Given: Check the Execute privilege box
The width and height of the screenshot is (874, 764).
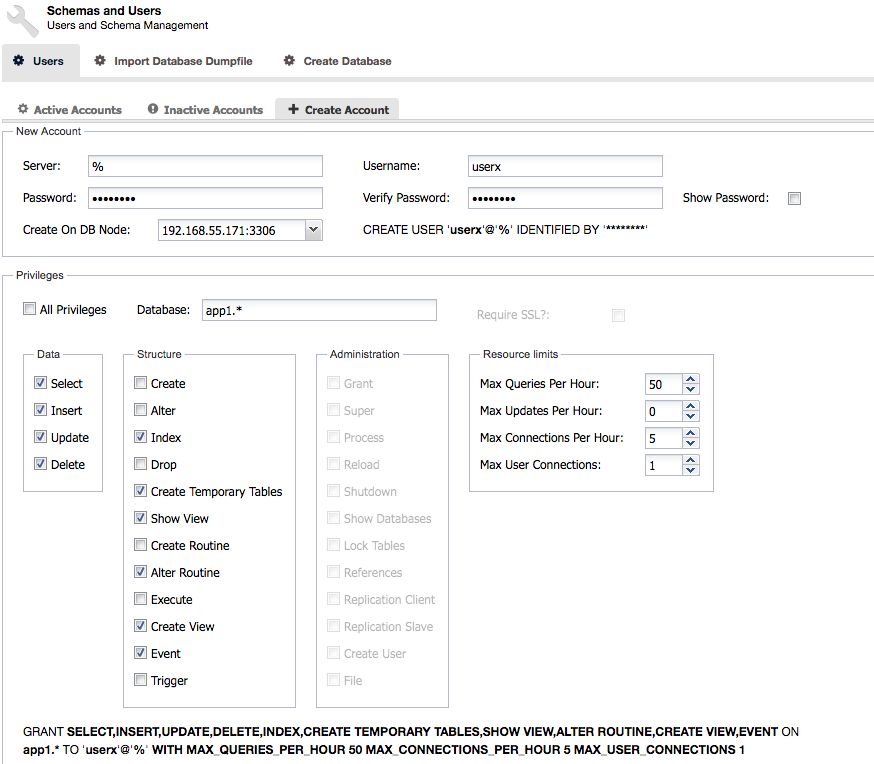Looking at the screenshot, I should tap(140, 598).
